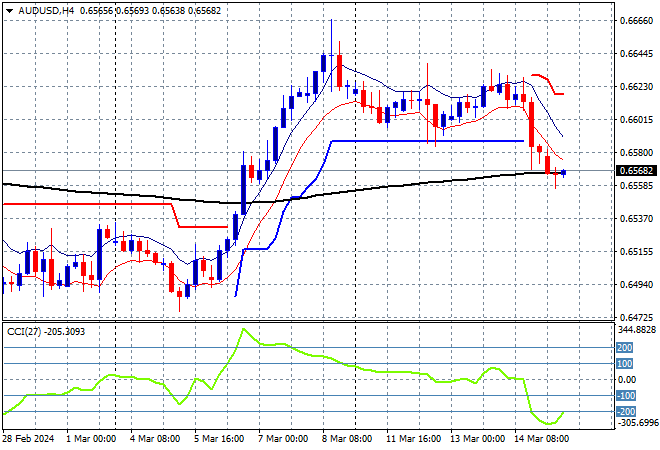Select the current price tag 0.65682
This screenshot has width=660, height=450.
636,171
